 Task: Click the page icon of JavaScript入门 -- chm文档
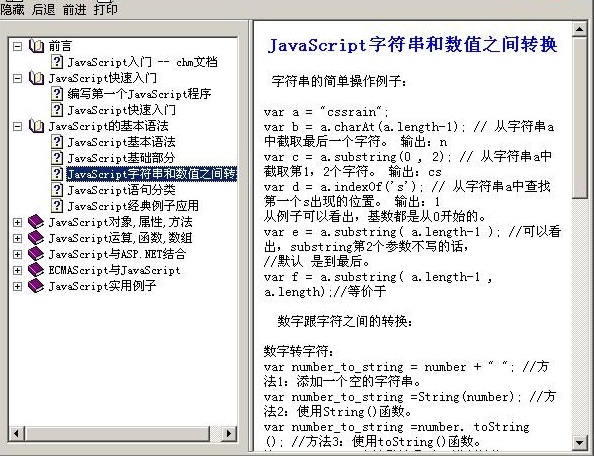pos(57,62)
